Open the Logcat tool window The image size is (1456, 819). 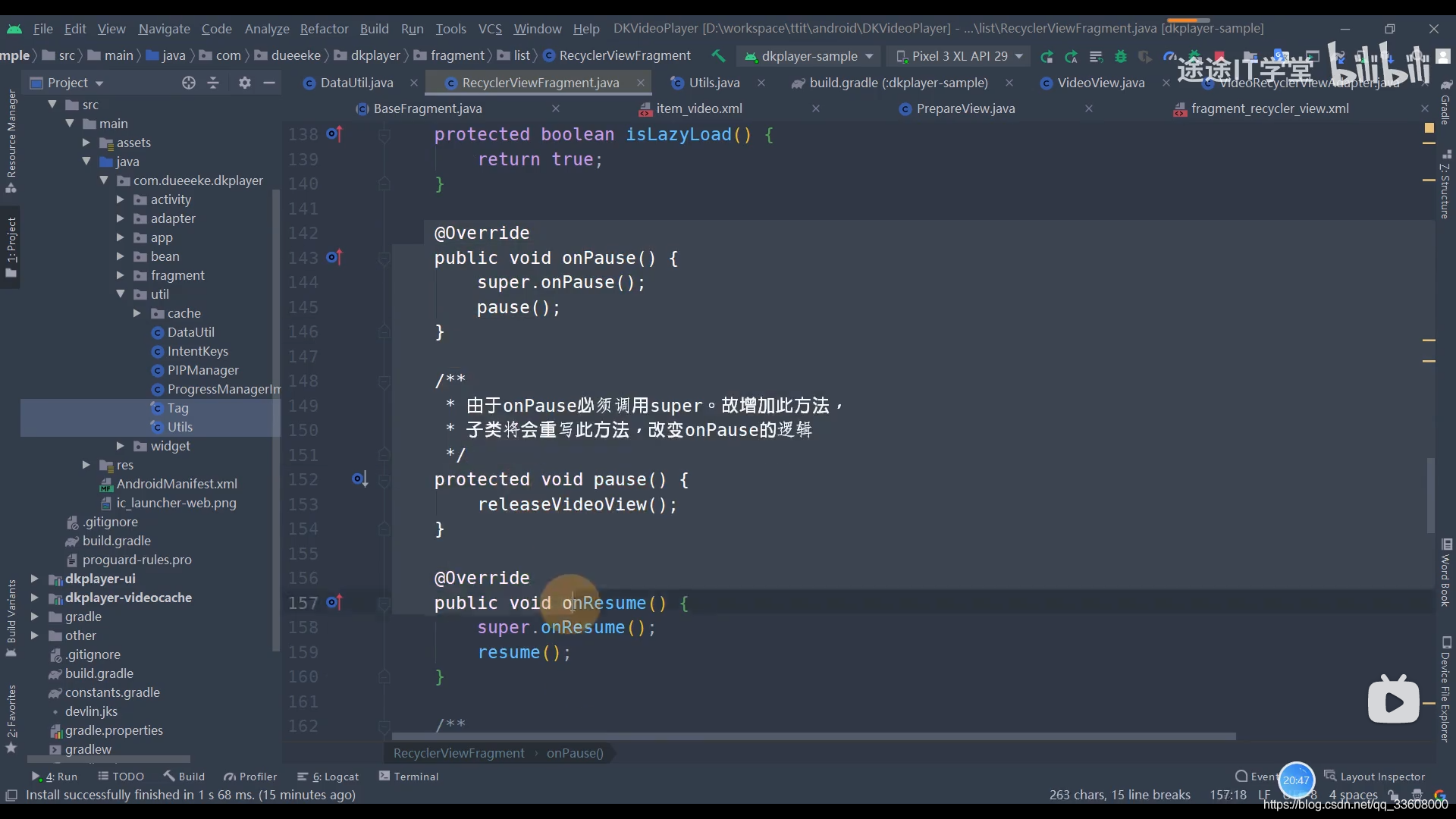[x=328, y=777]
